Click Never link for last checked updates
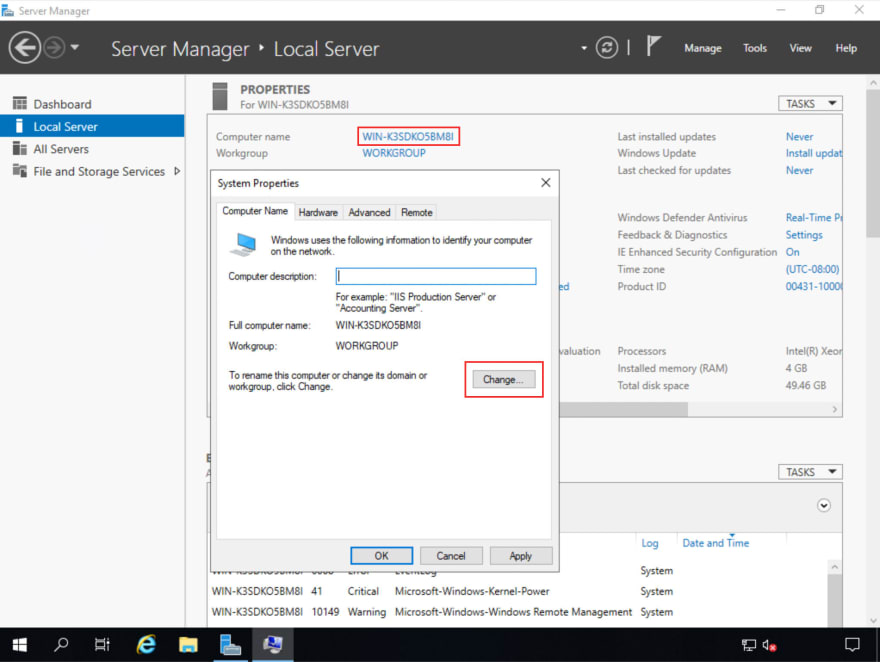 coord(799,171)
